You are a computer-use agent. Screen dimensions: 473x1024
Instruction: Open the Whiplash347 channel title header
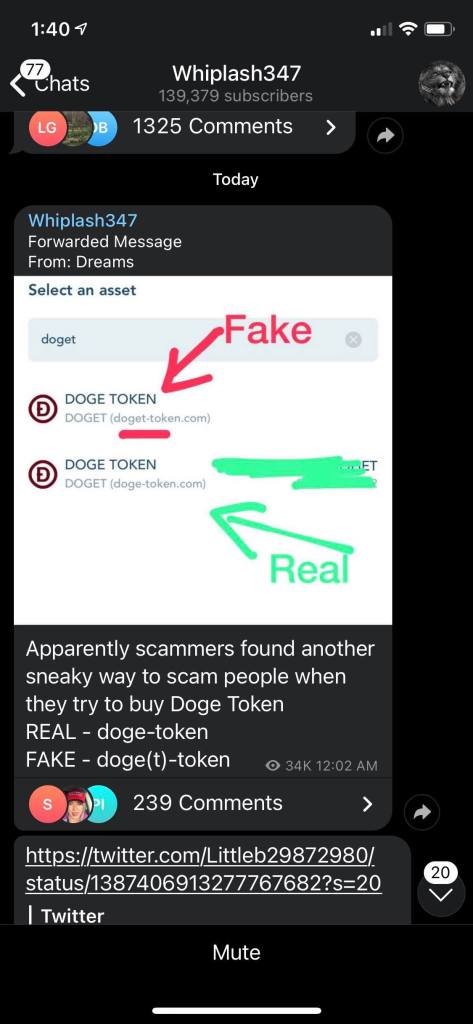click(x=236, y=83)
